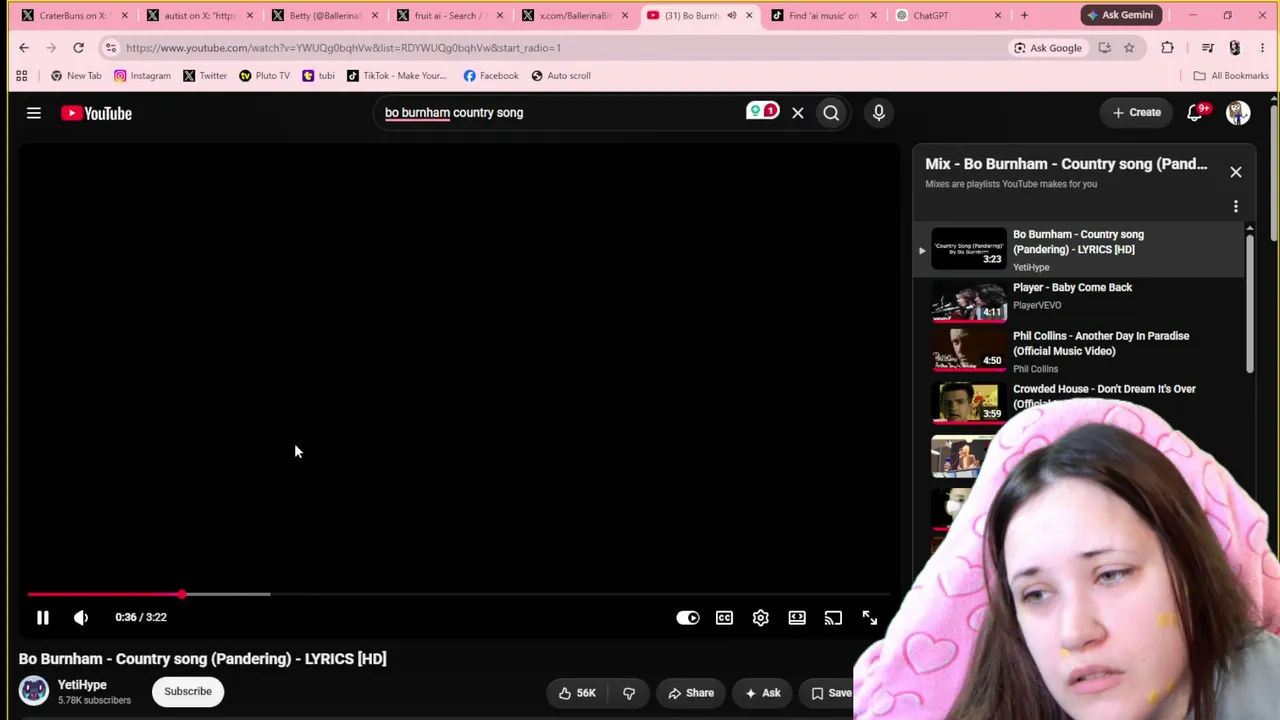The height and width of the screenshot is (720, 1280).
Task: Save the video to a playlist
Action: click(x=832, y=693)
